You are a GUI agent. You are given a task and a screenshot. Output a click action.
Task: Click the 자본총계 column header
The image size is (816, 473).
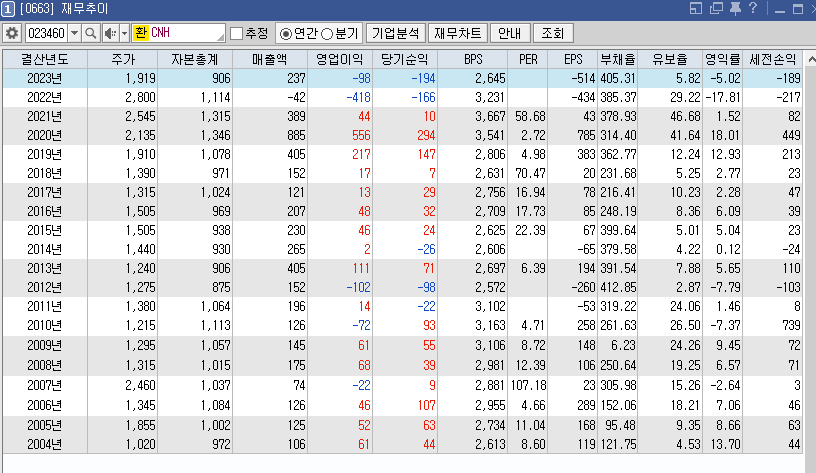pos(195,60)
